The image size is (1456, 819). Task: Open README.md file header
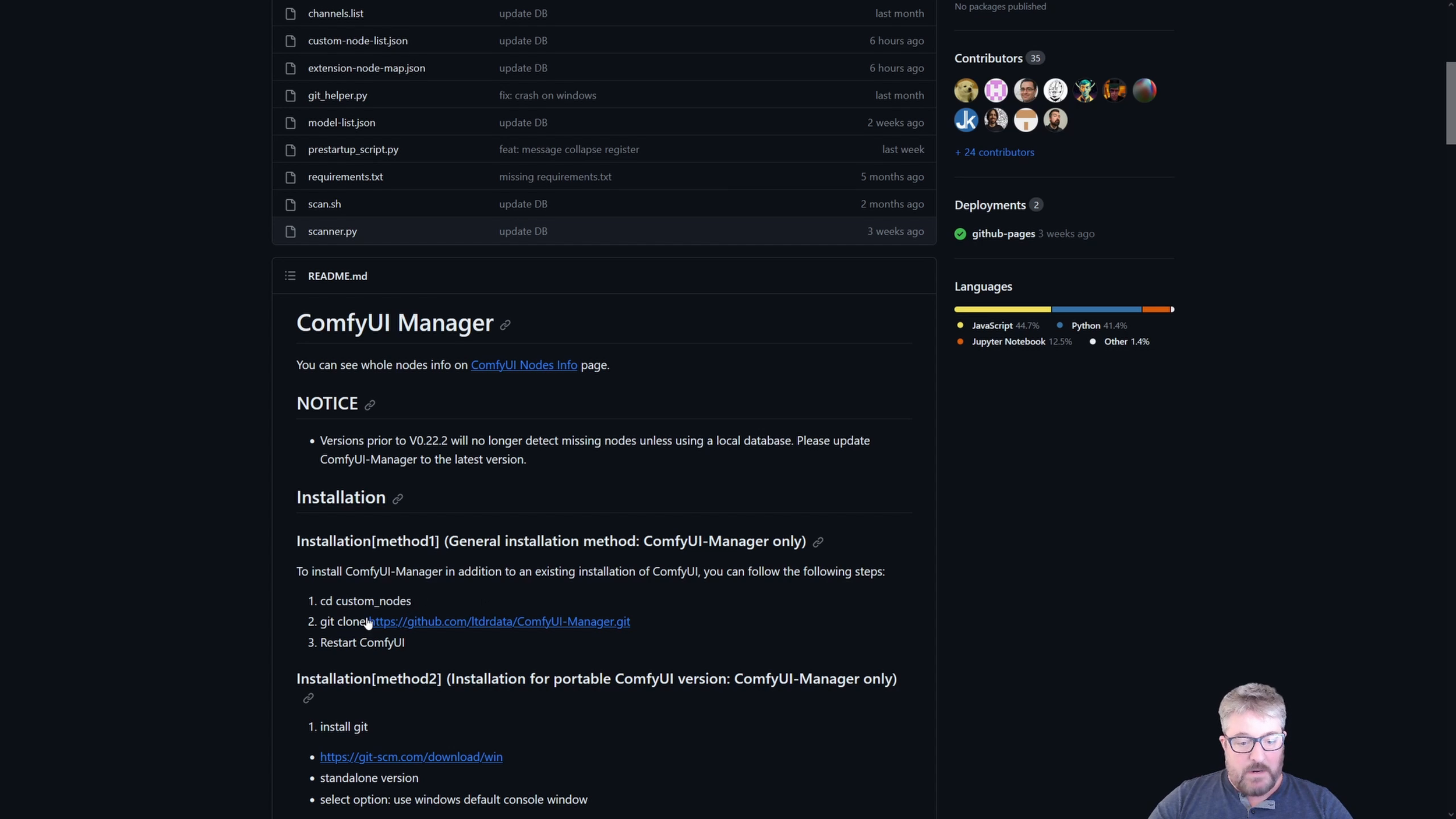[337, 276]
